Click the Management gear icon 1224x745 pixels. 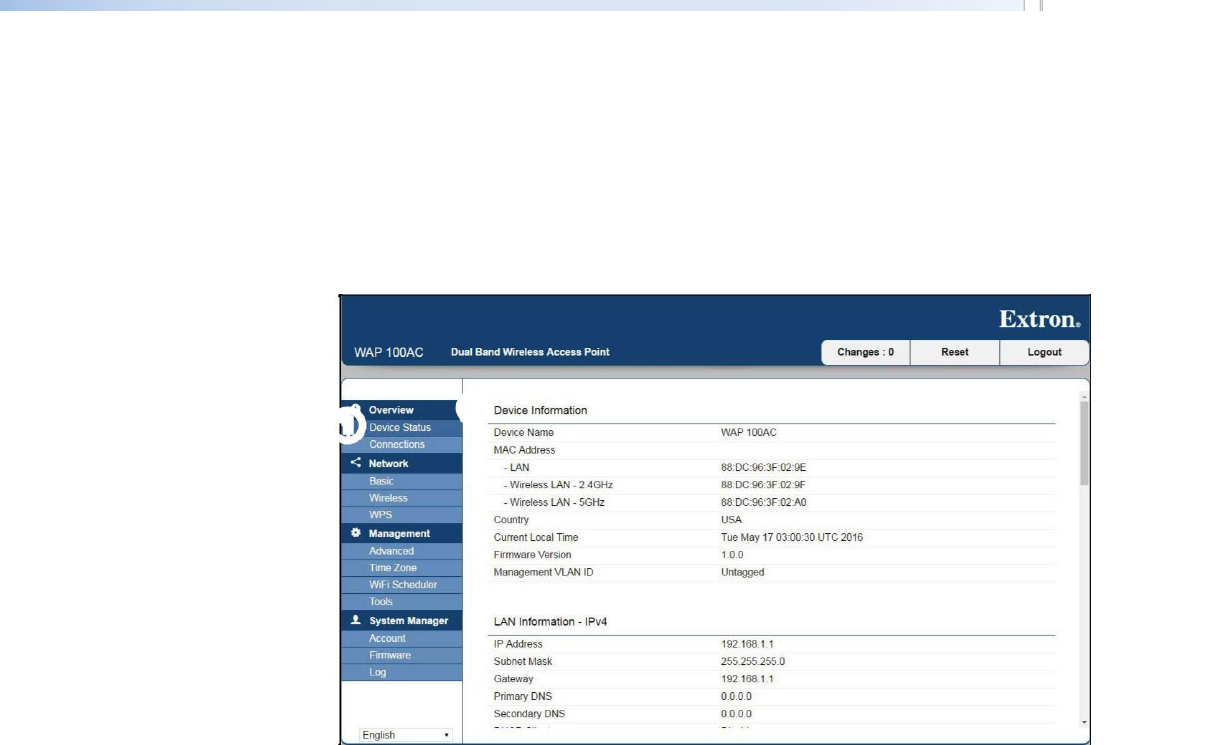[x=355, y=534]
